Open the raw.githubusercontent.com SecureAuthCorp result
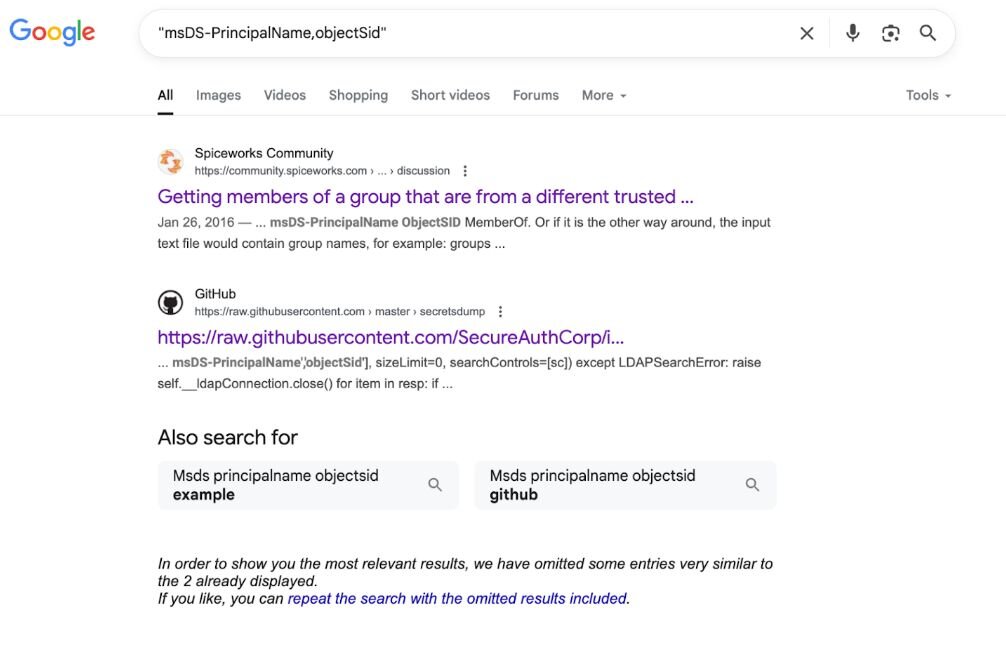Screen dimensions: 1006x656 391,337
